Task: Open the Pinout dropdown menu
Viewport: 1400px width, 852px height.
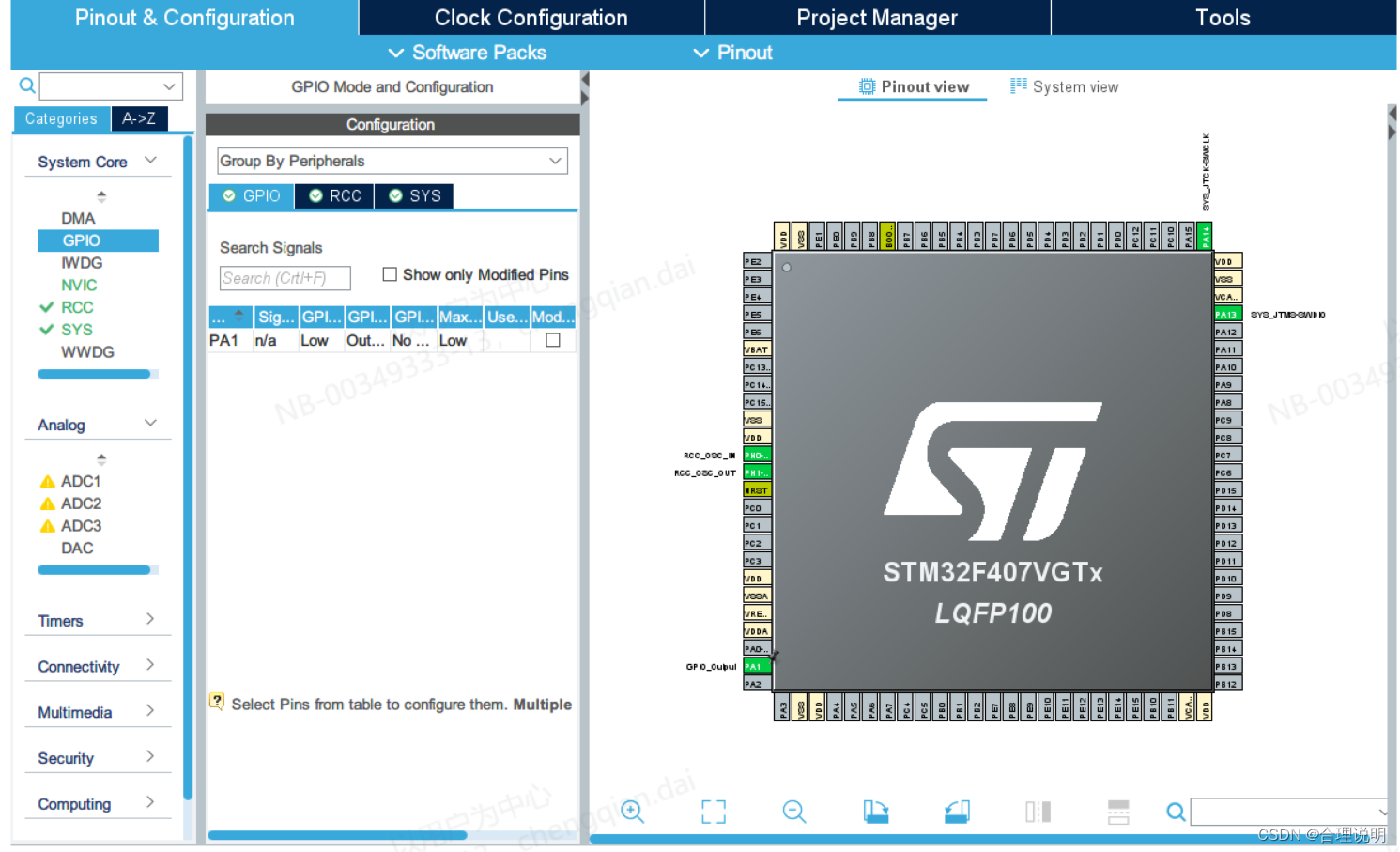Action: [733, 53]
